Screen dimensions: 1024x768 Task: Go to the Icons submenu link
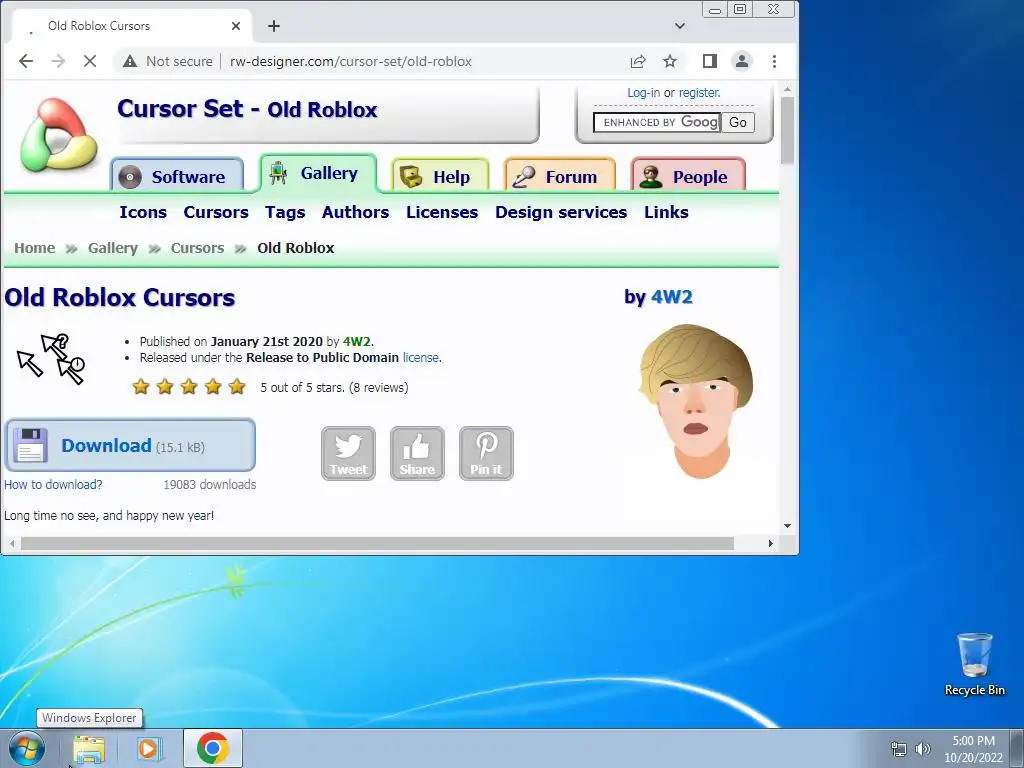(143, 212)
